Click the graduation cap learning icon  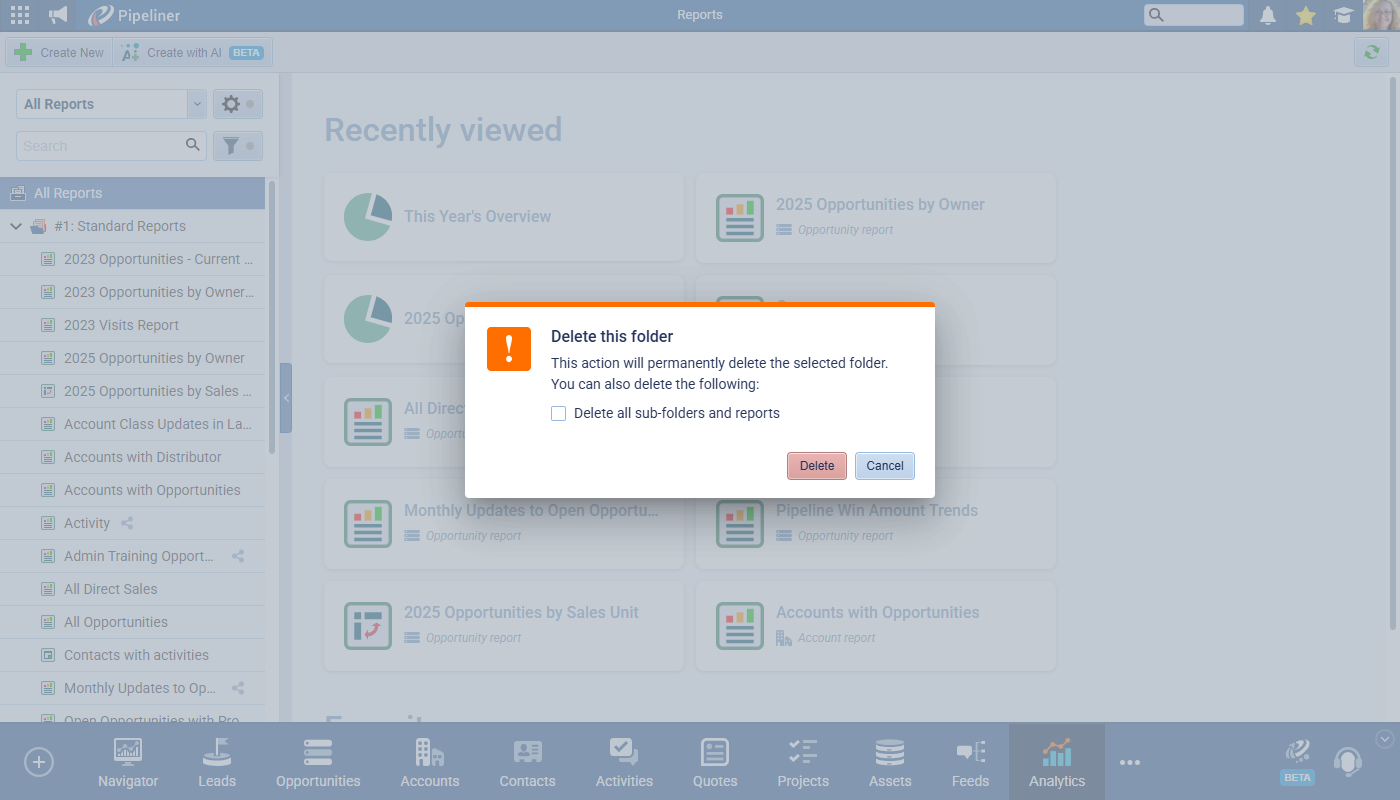(1342, 15)
